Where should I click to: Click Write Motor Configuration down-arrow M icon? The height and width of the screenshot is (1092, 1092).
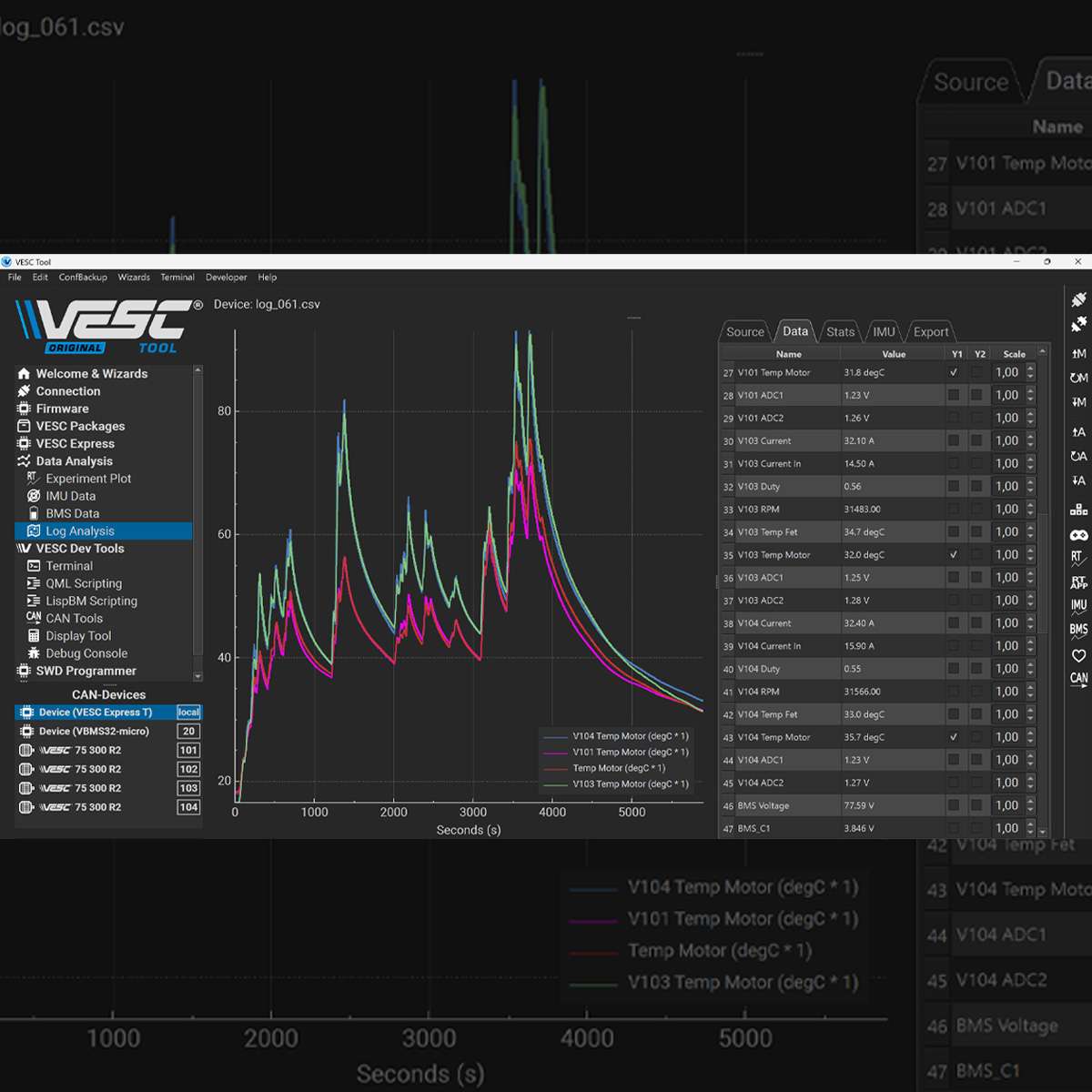pos(1078,402)
